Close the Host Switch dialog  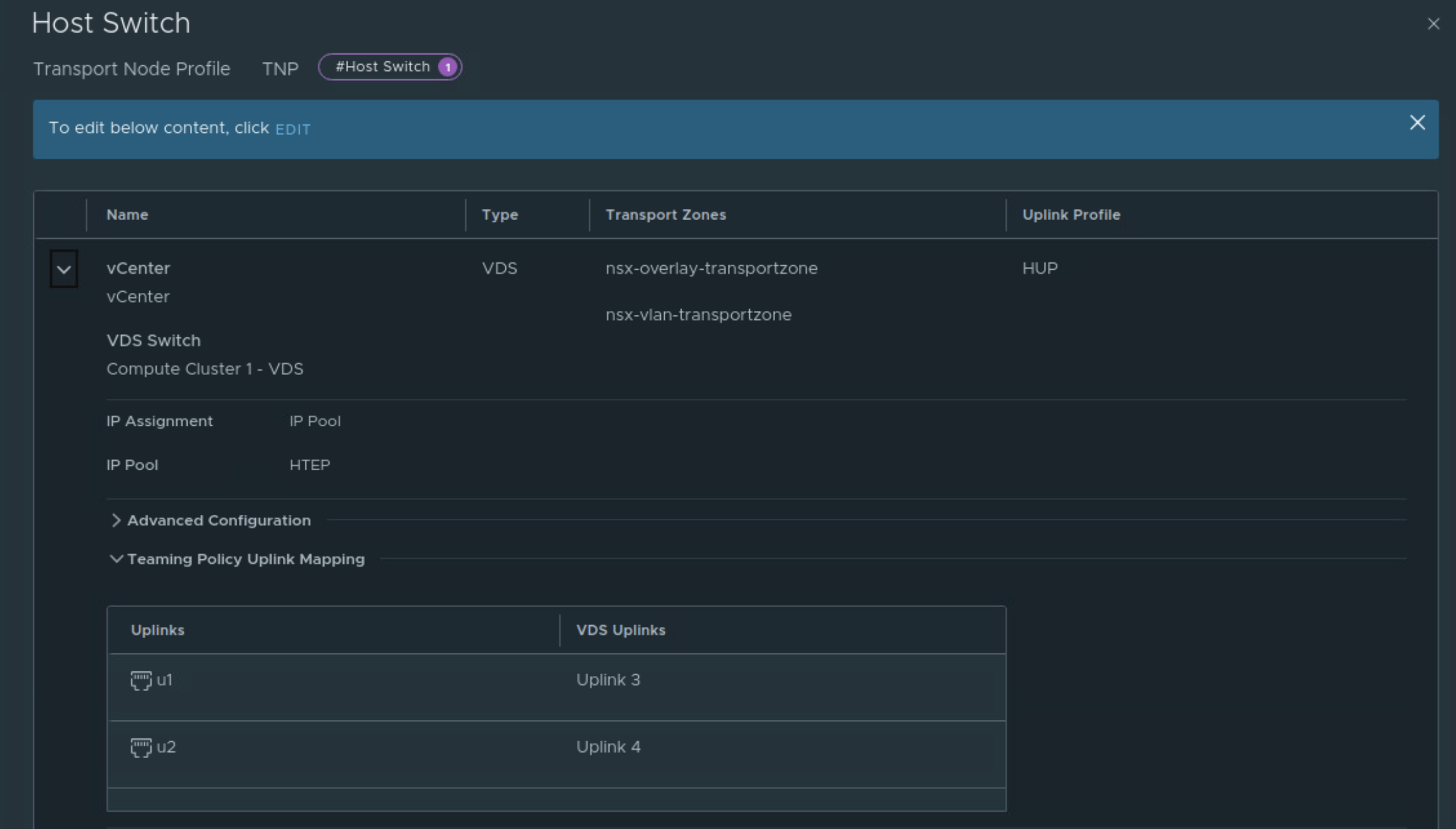(x=1433, y=24)
